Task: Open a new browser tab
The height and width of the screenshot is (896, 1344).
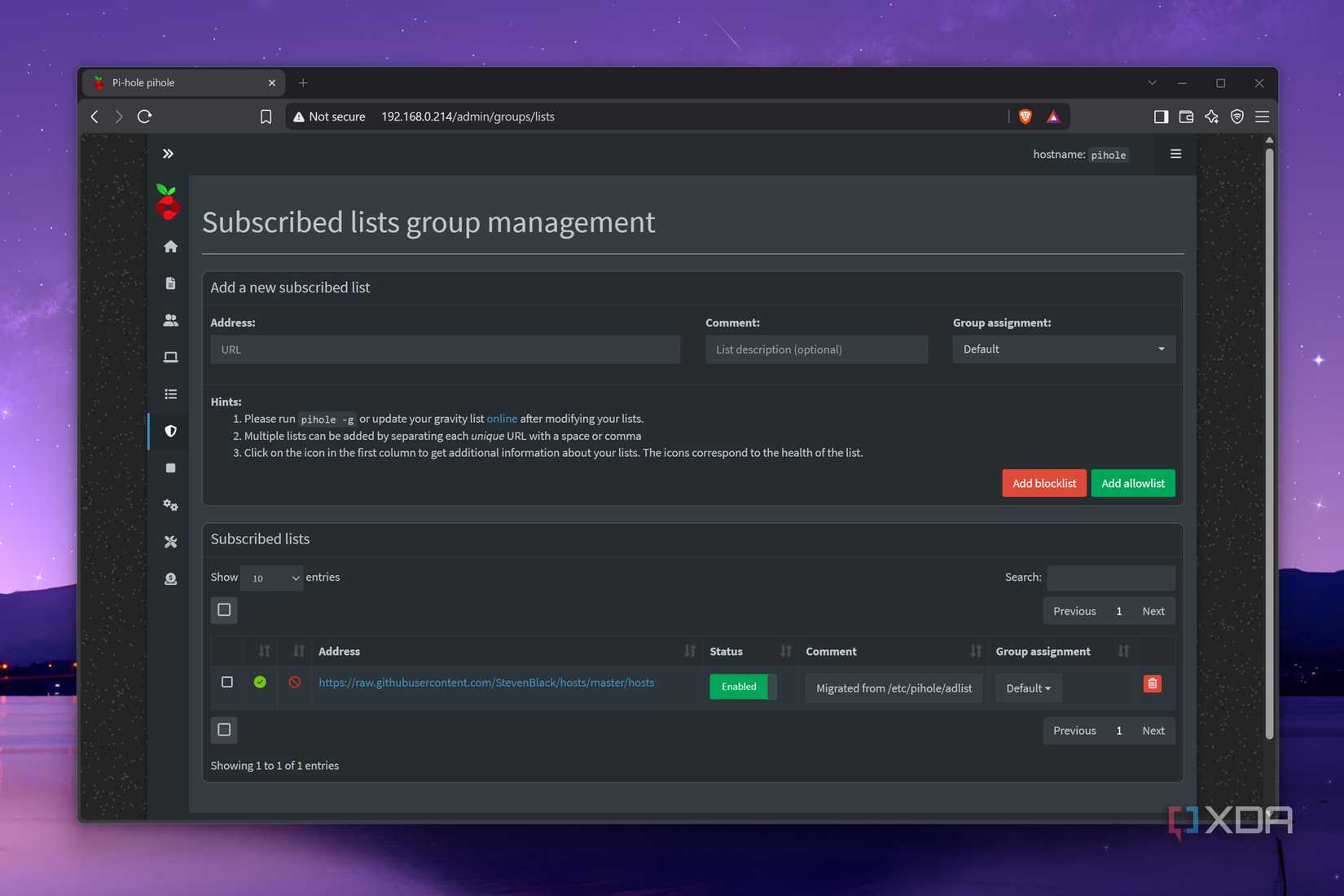Action: 303,83
